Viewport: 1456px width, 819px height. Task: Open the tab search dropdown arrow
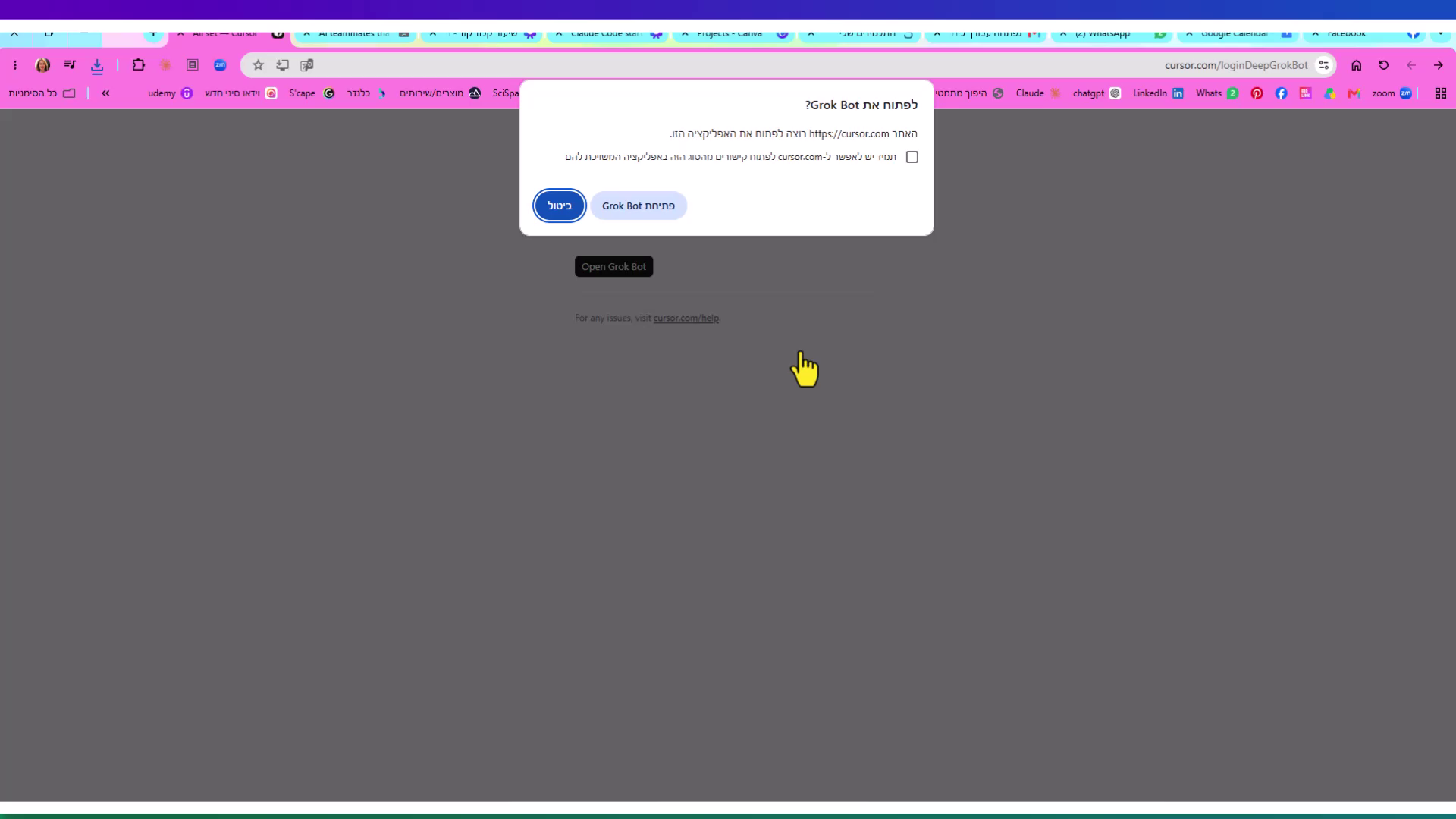tap(1440, 34)
